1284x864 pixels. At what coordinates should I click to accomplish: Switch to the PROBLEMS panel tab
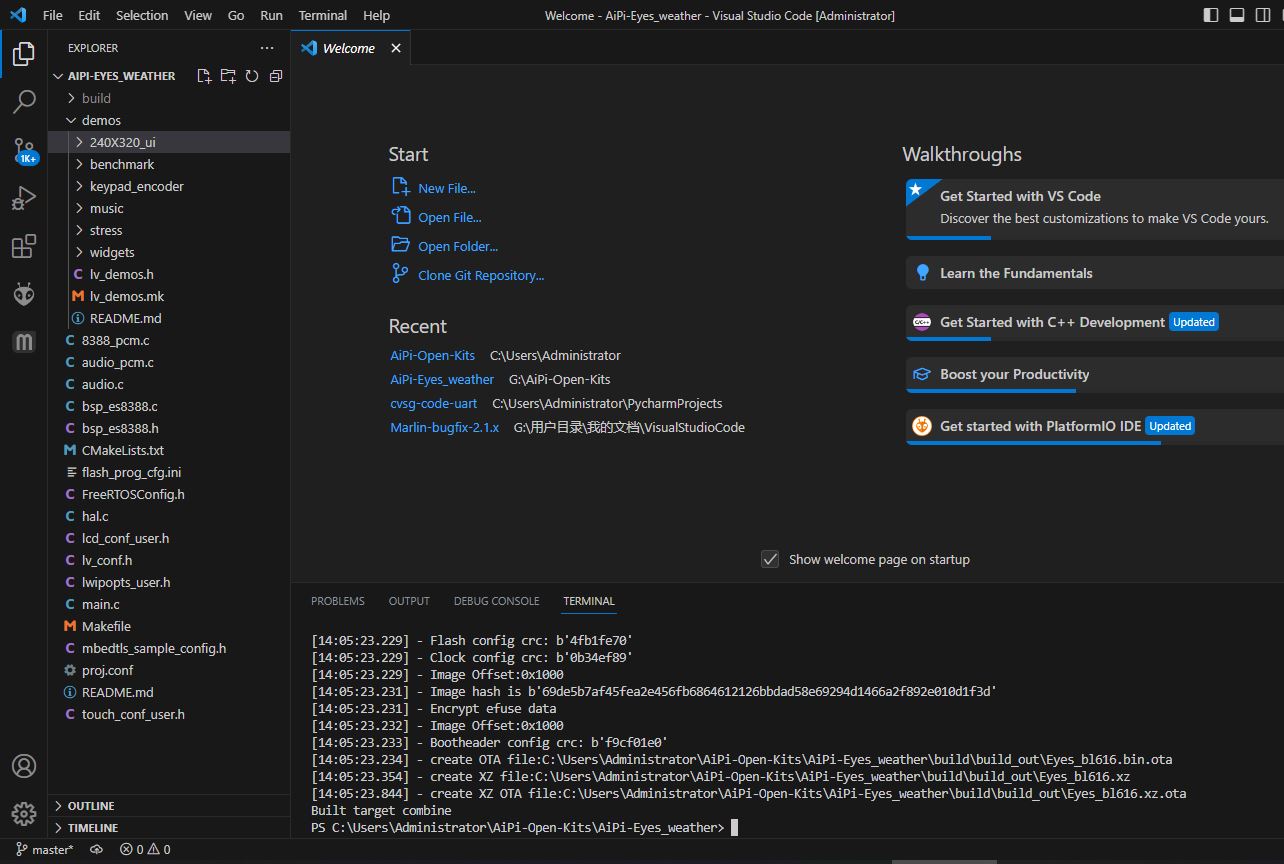338,601
